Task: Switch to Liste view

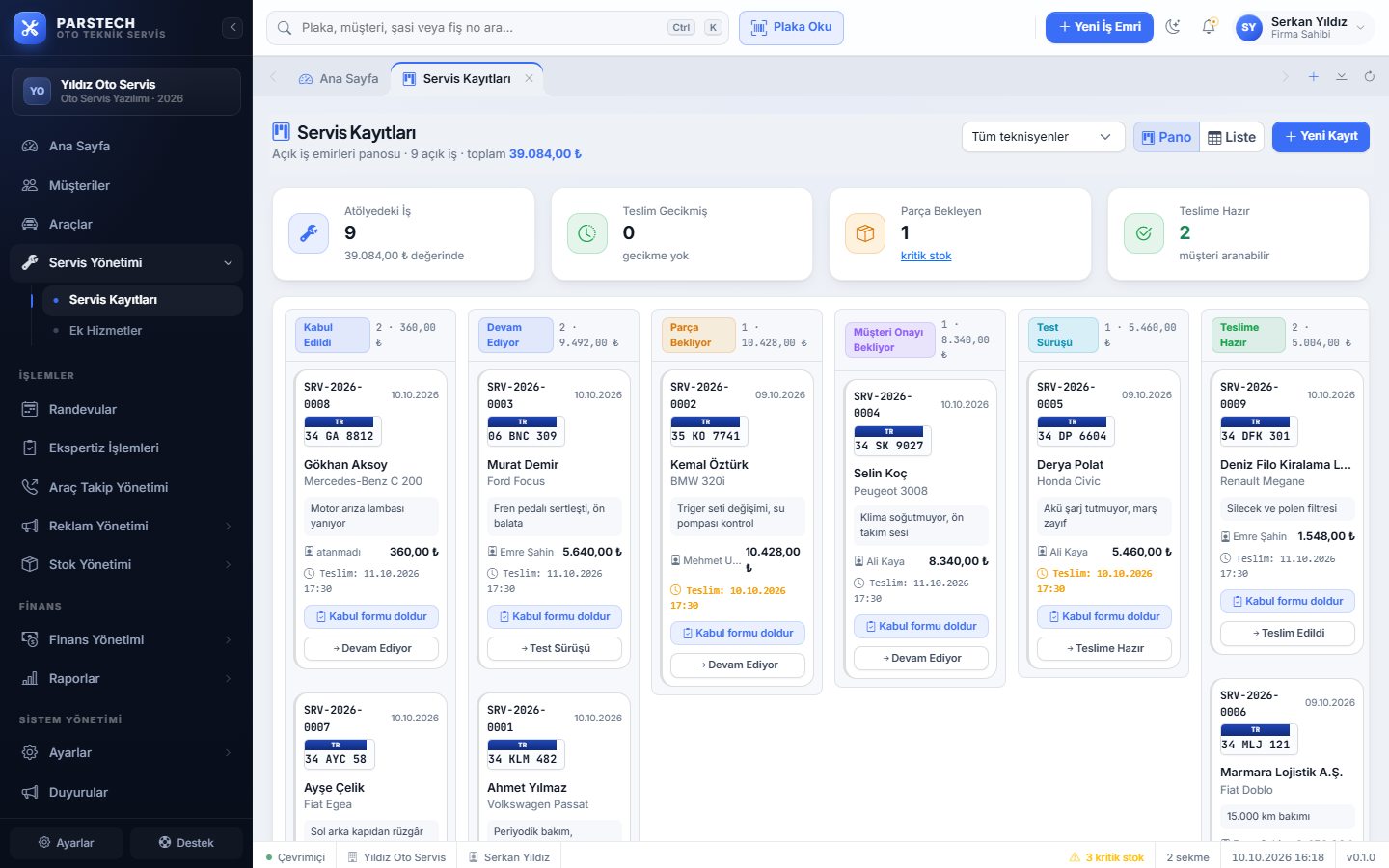Action: click(1232, 137)
